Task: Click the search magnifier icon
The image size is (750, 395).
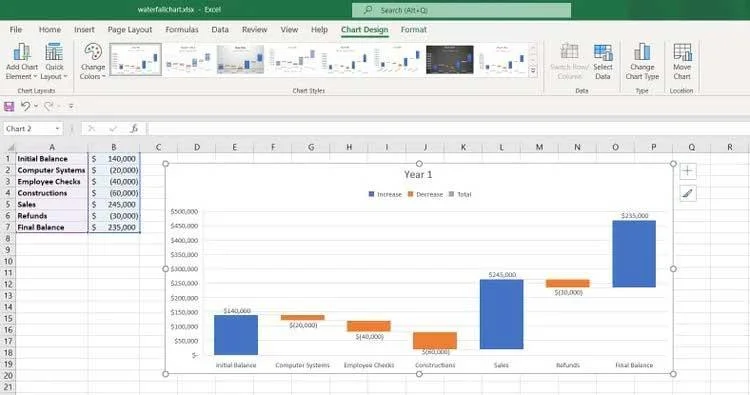Action: [368, 10]
